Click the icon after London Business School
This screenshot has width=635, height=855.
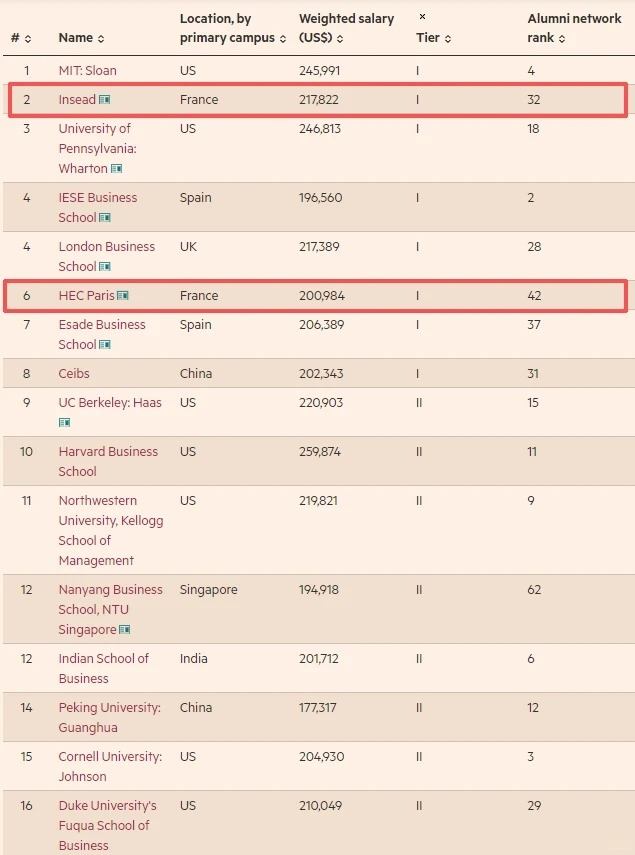(x=105, y=267)
